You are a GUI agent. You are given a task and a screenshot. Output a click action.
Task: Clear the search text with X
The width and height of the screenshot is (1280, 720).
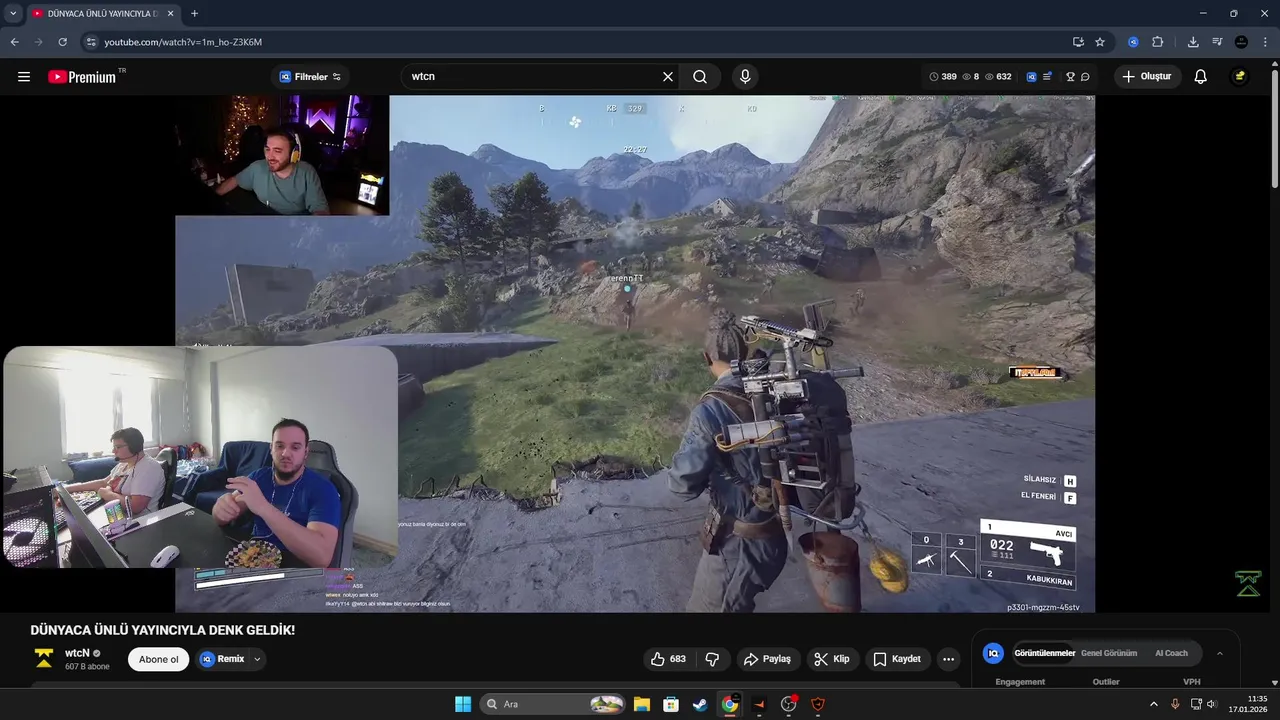coord(668,77)
